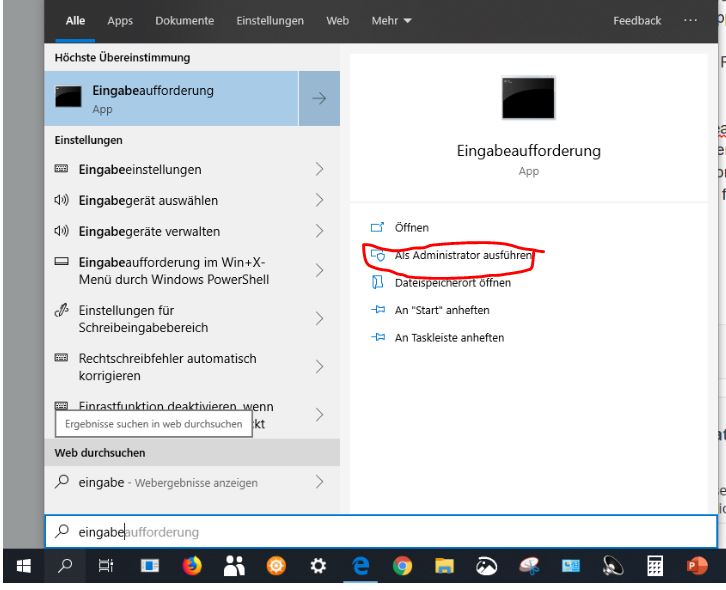Click the folder icon beside Dateispeicherort öffnen

378,282
